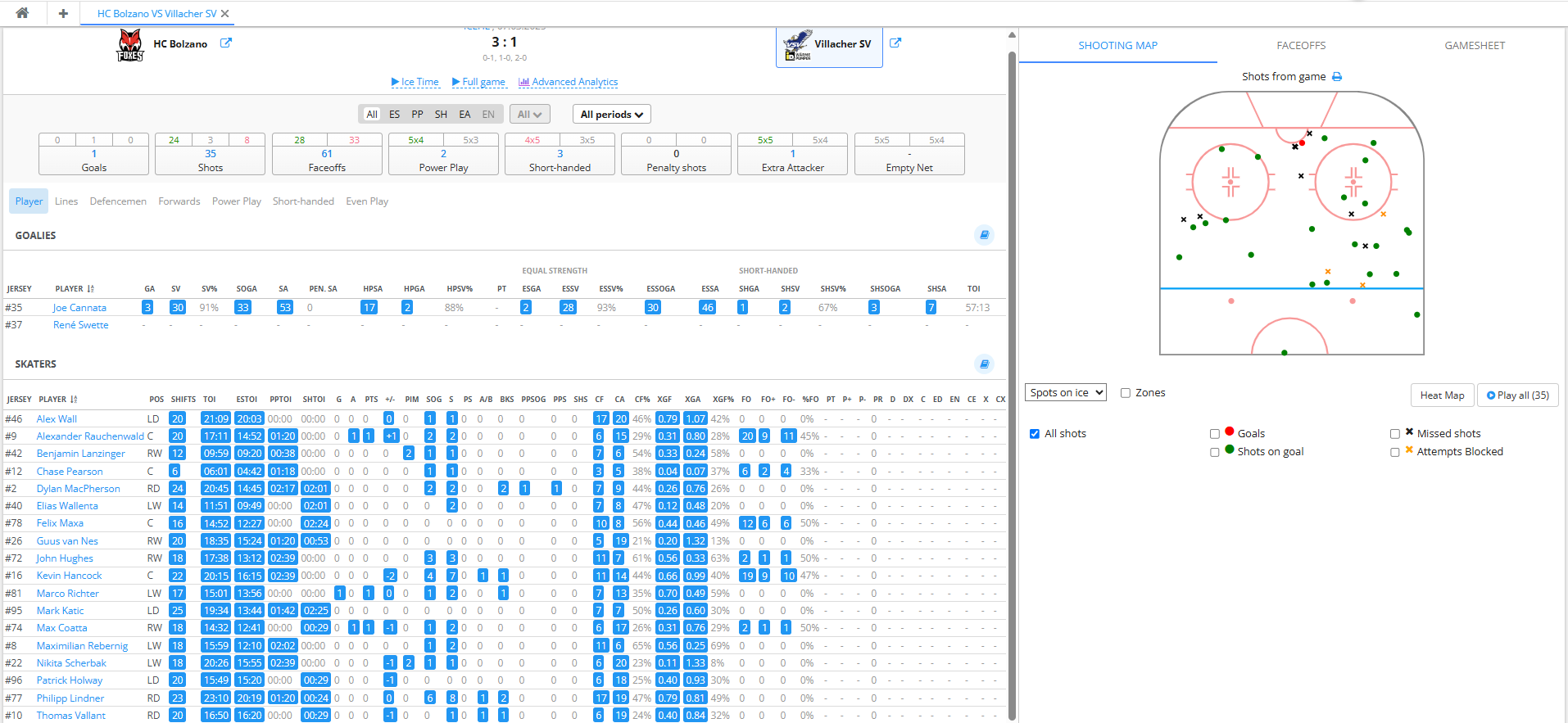The height and width of the screenshot is (723, 1568).
Task: Uncheck the All shots checkbox
Action: (1035, 434)
